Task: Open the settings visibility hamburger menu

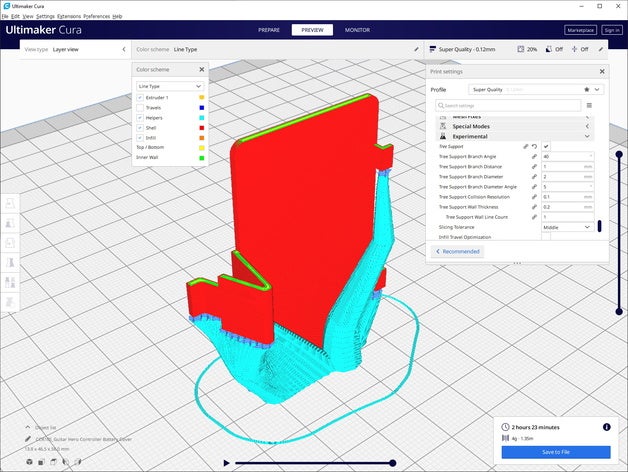Action: (x=589, y=105)
